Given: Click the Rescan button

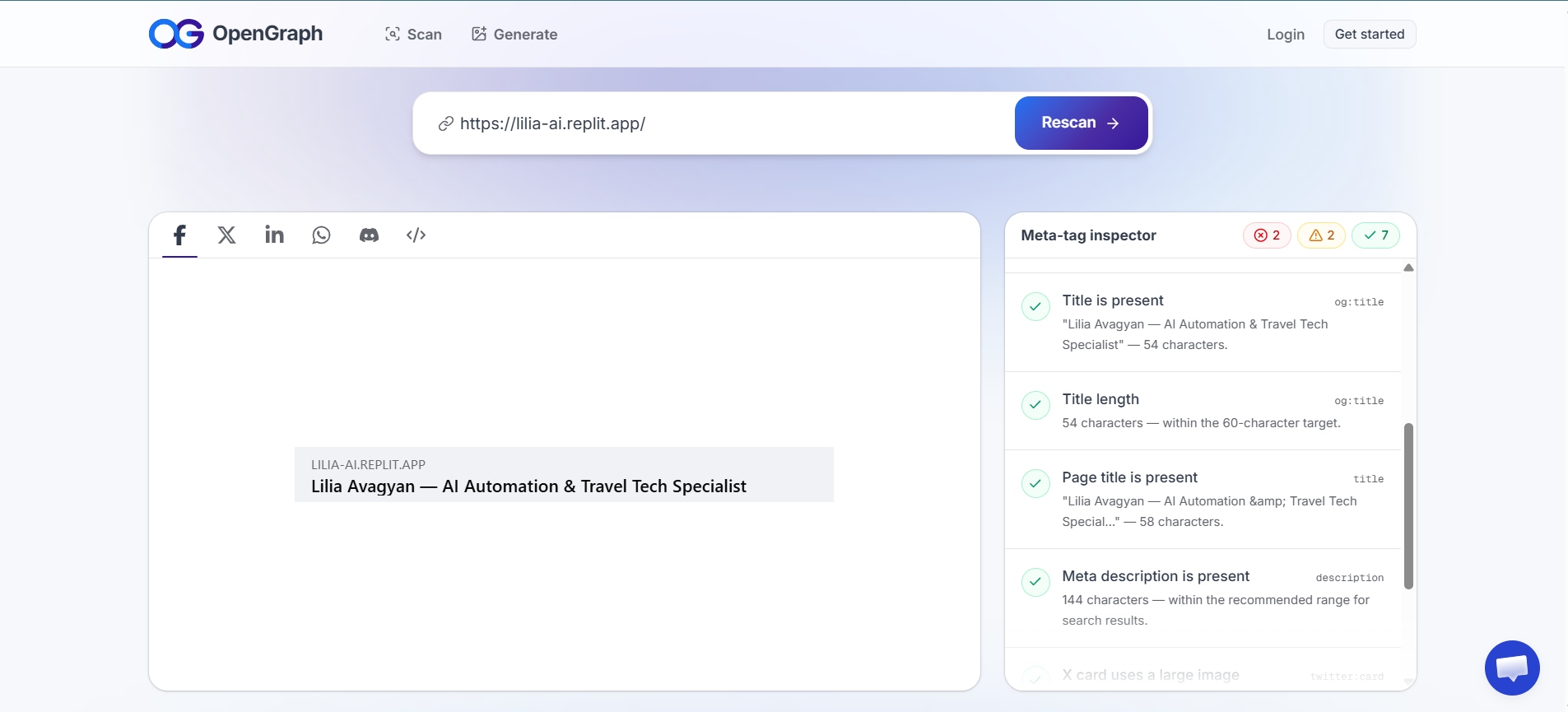Looking at the screenshot, I should tap(1081, 123).
